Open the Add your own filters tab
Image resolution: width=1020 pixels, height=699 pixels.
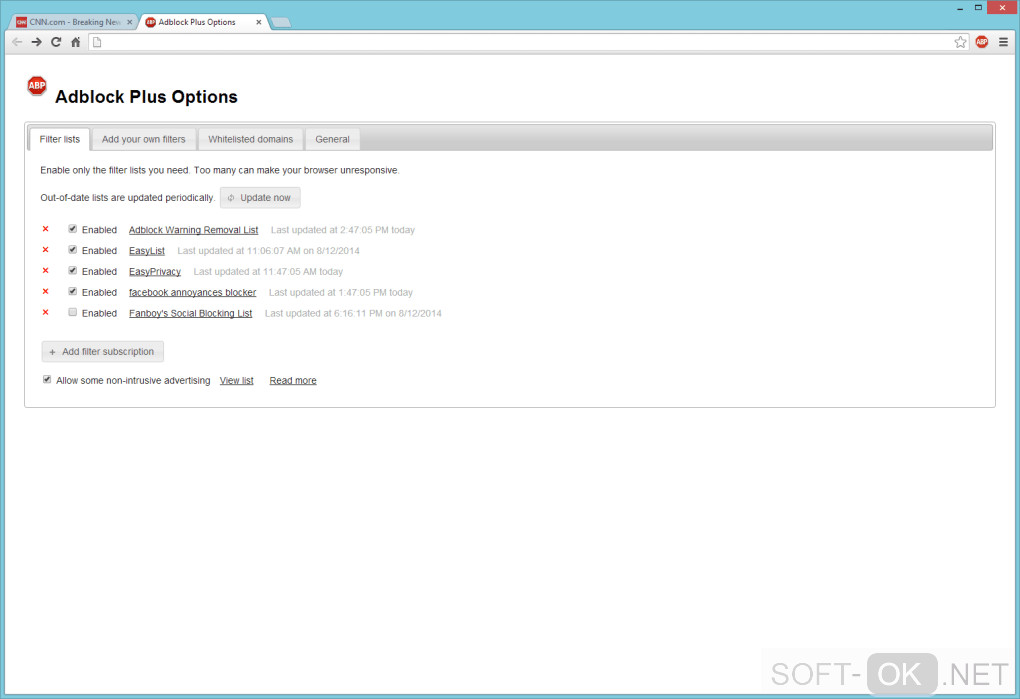point(144,139)
